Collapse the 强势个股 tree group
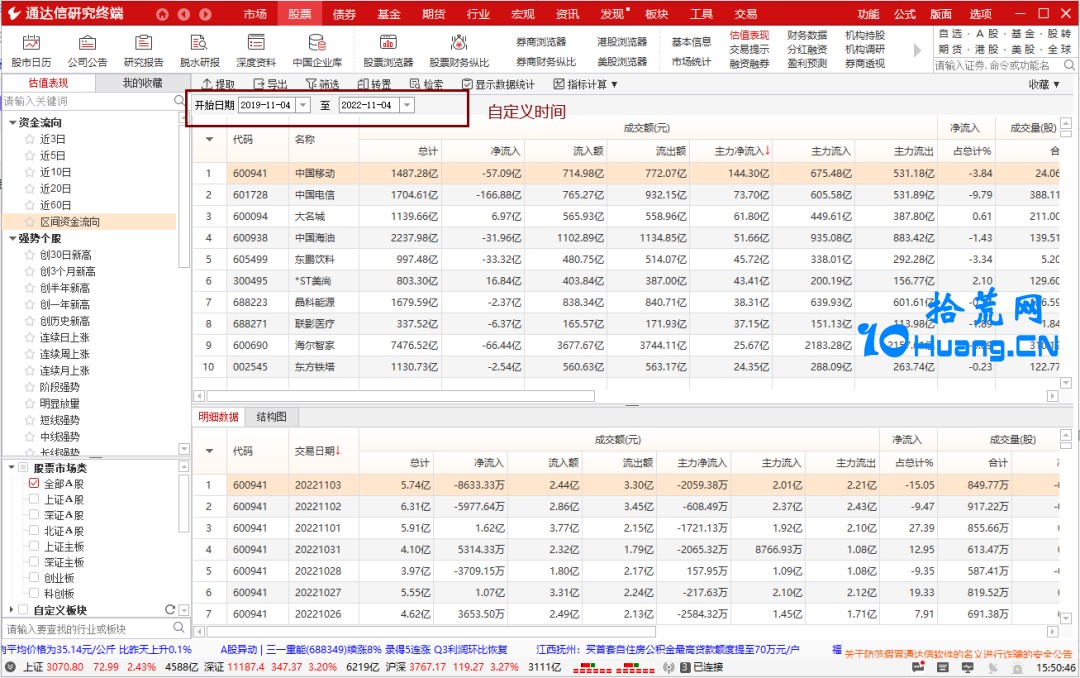The height and width of the screenshot is (678, 1080). (x=12, y=238)
